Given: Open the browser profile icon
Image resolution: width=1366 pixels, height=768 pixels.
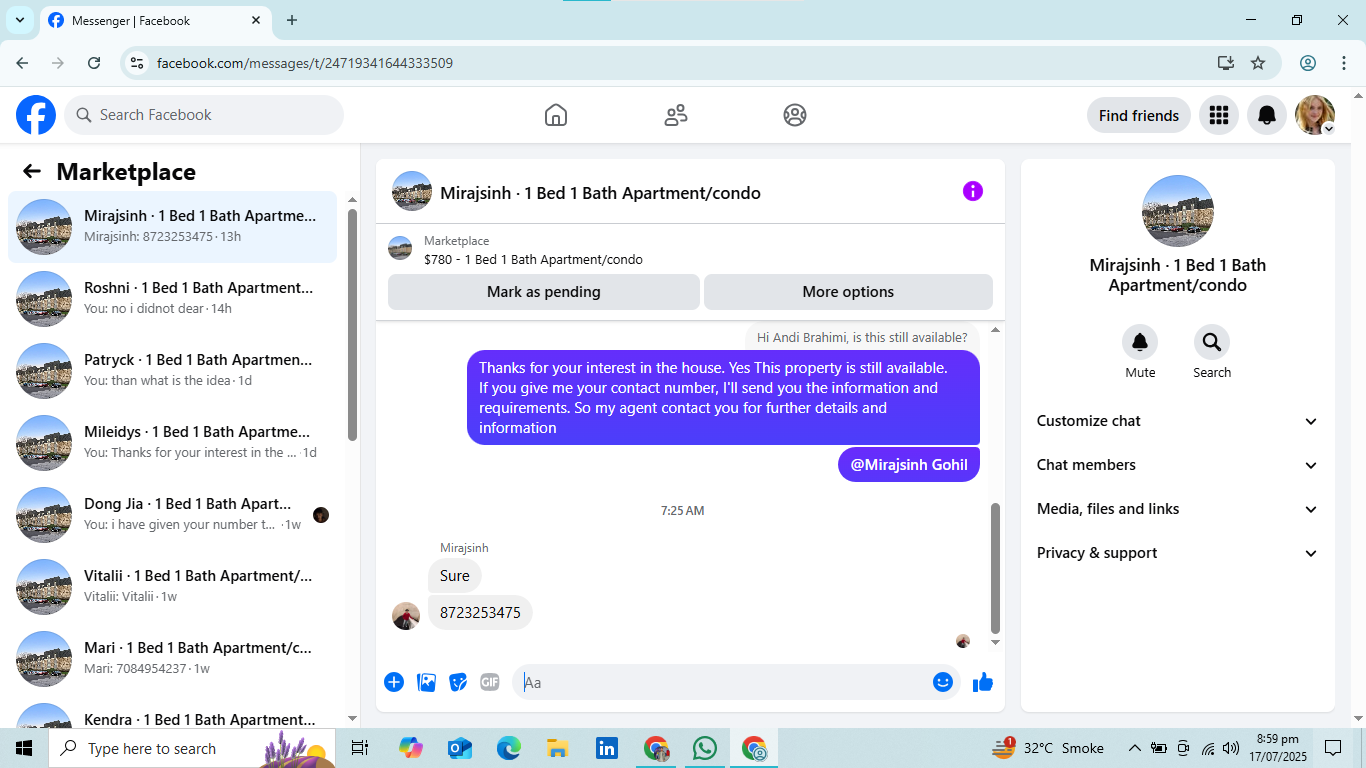Looking at the screenshot, I should [1308, 63].
